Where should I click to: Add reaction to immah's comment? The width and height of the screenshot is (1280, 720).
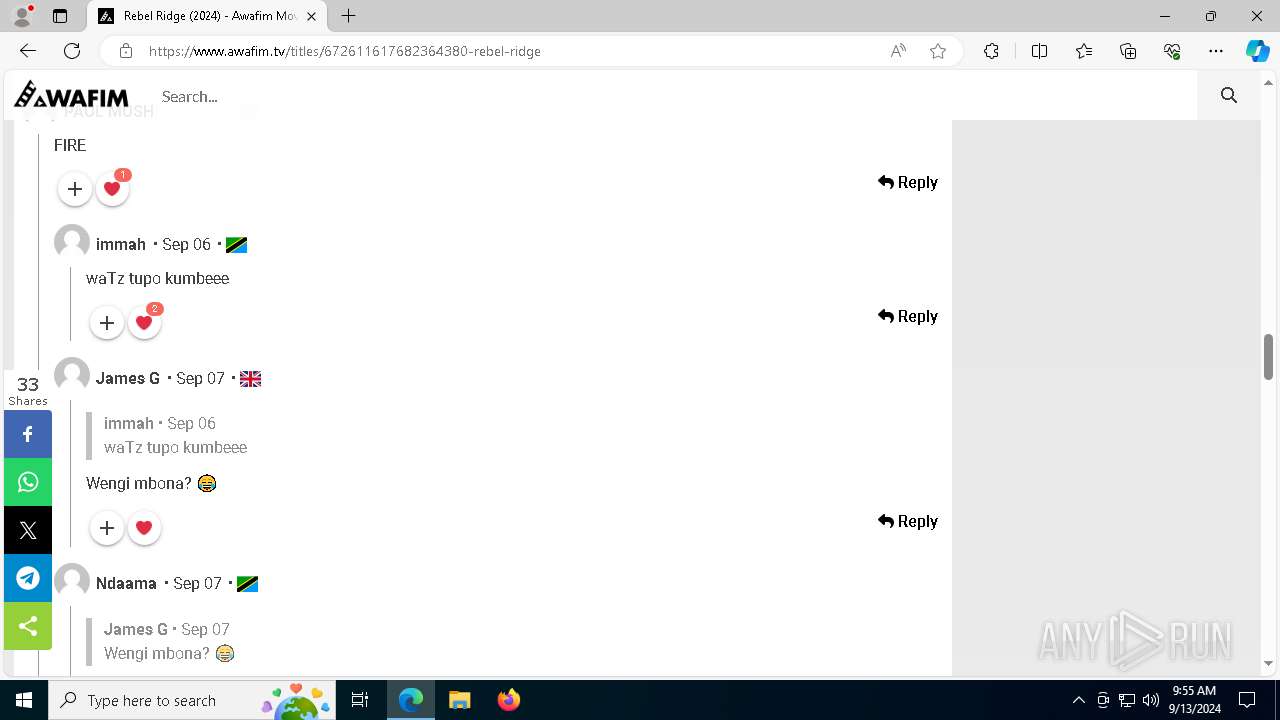coord(107,323)
